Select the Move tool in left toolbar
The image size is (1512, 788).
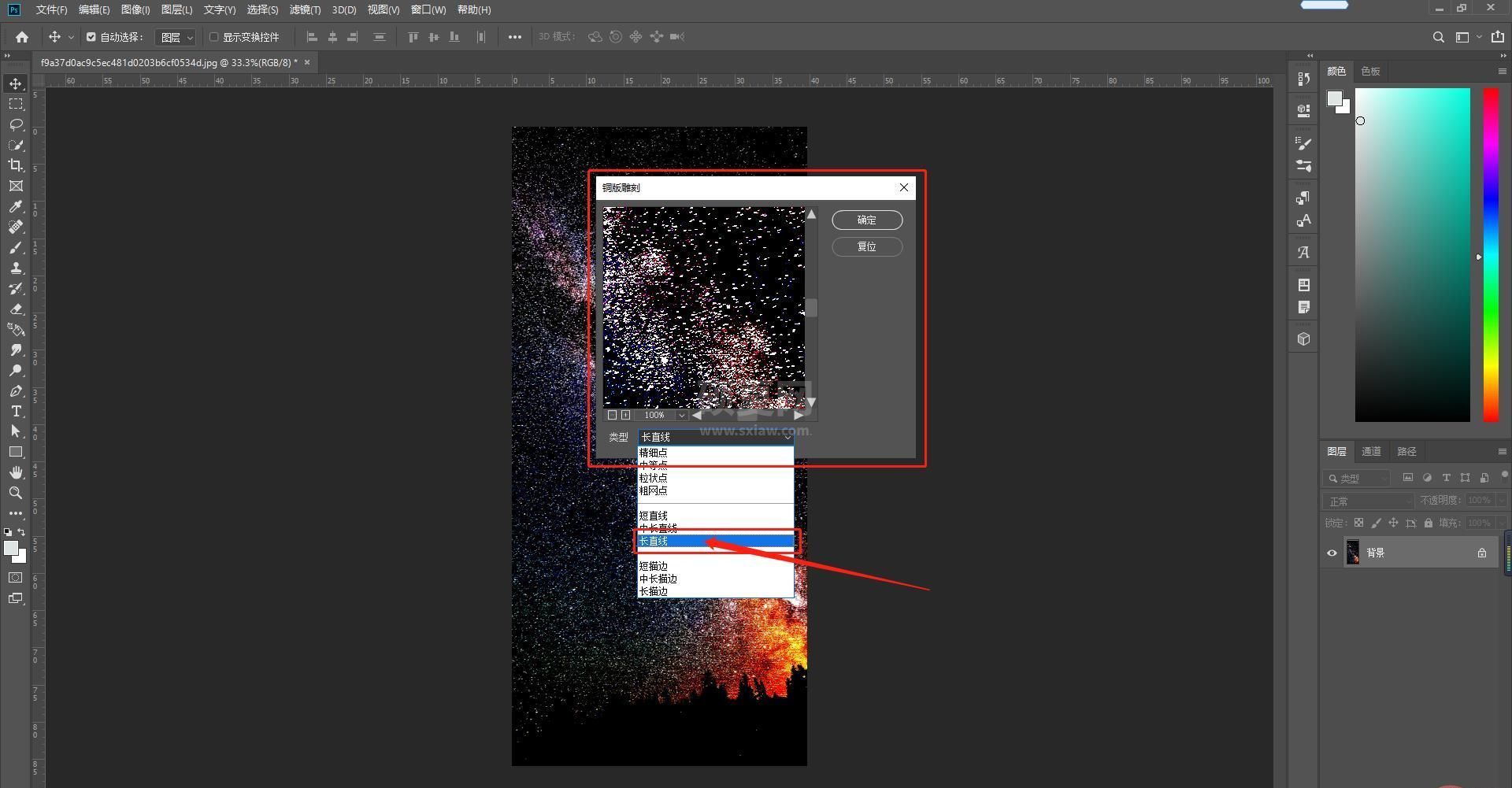16,83
